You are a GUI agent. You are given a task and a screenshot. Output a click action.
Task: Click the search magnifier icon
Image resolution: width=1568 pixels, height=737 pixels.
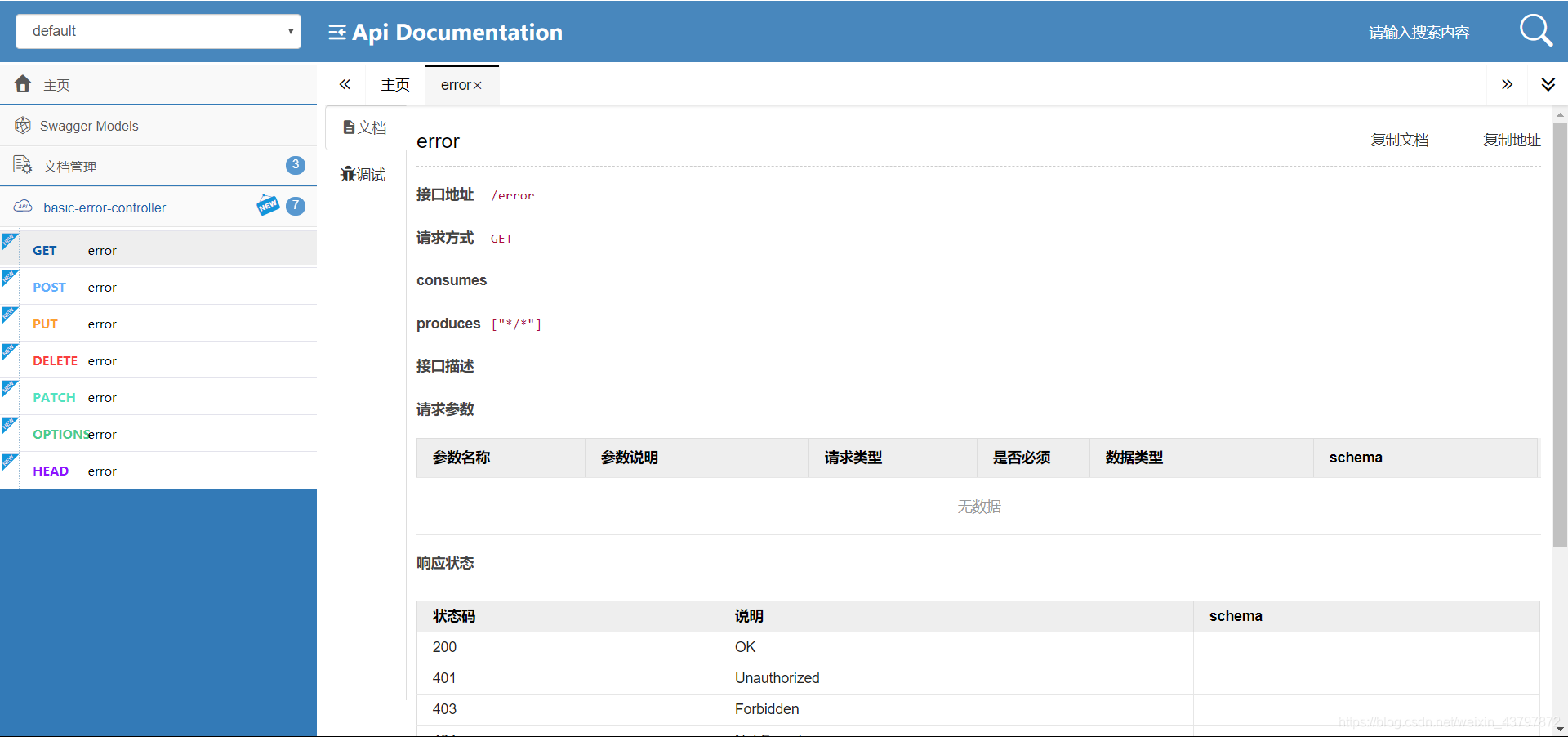(1536, 31)
